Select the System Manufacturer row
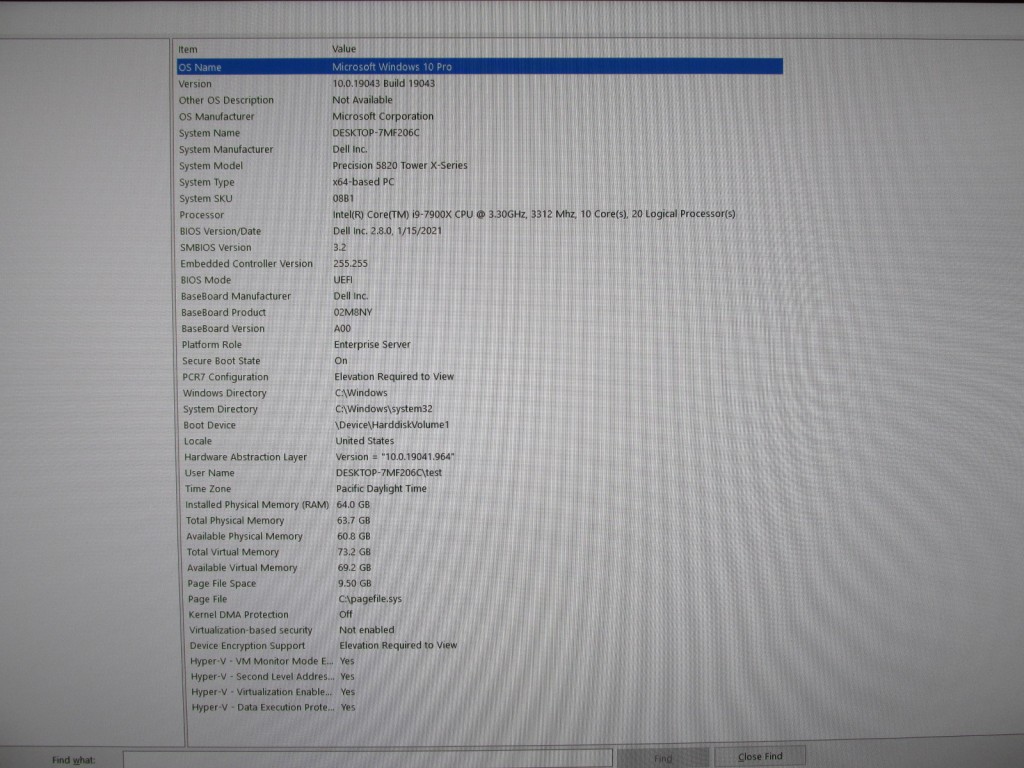The image size is (1024, 768). coord(479,149)
